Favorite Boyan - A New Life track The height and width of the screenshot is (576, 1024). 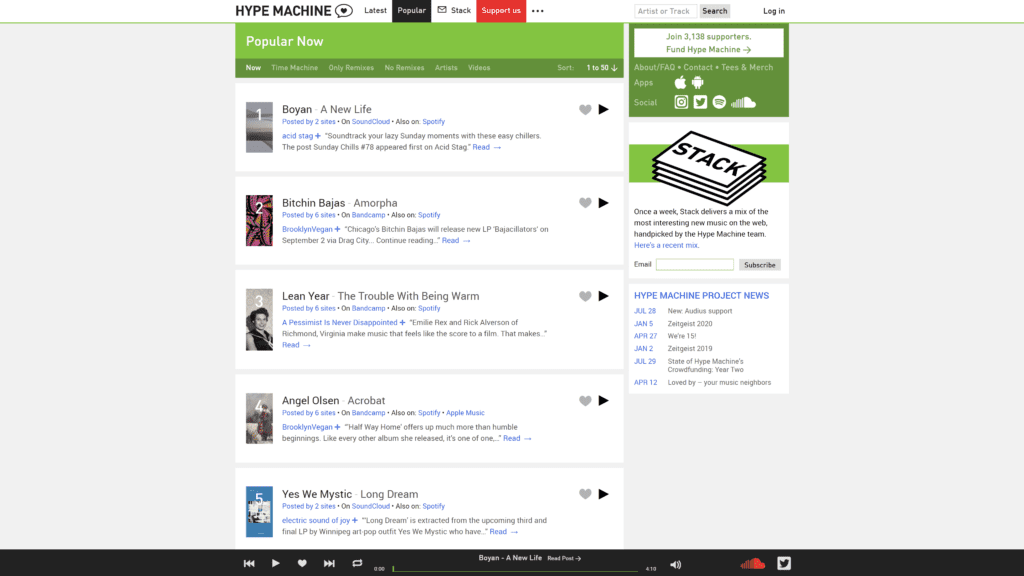[585, 110]
